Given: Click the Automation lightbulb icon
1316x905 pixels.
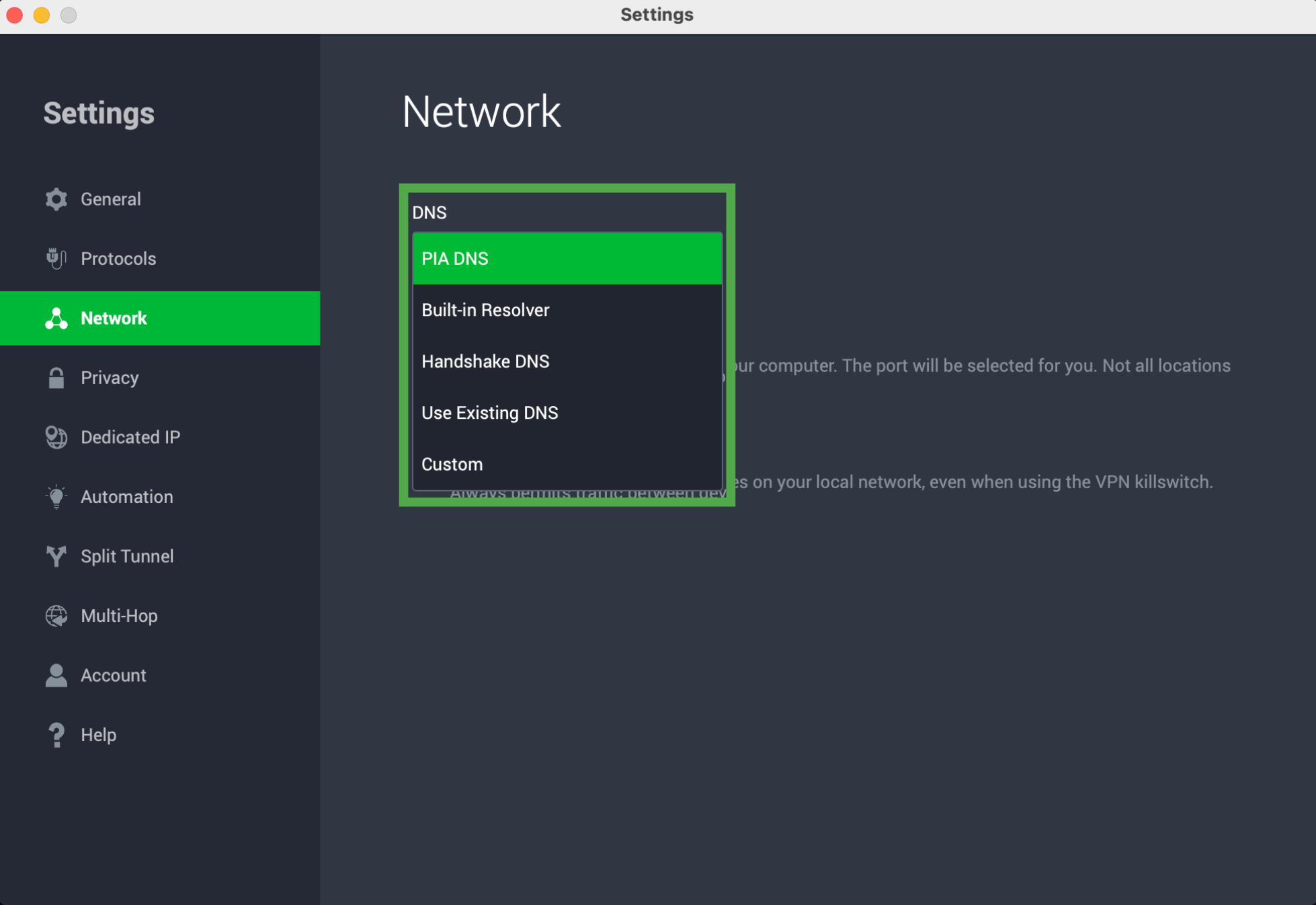Looking at the screenshot, I should pyautogui.click(x=56, y=497).
